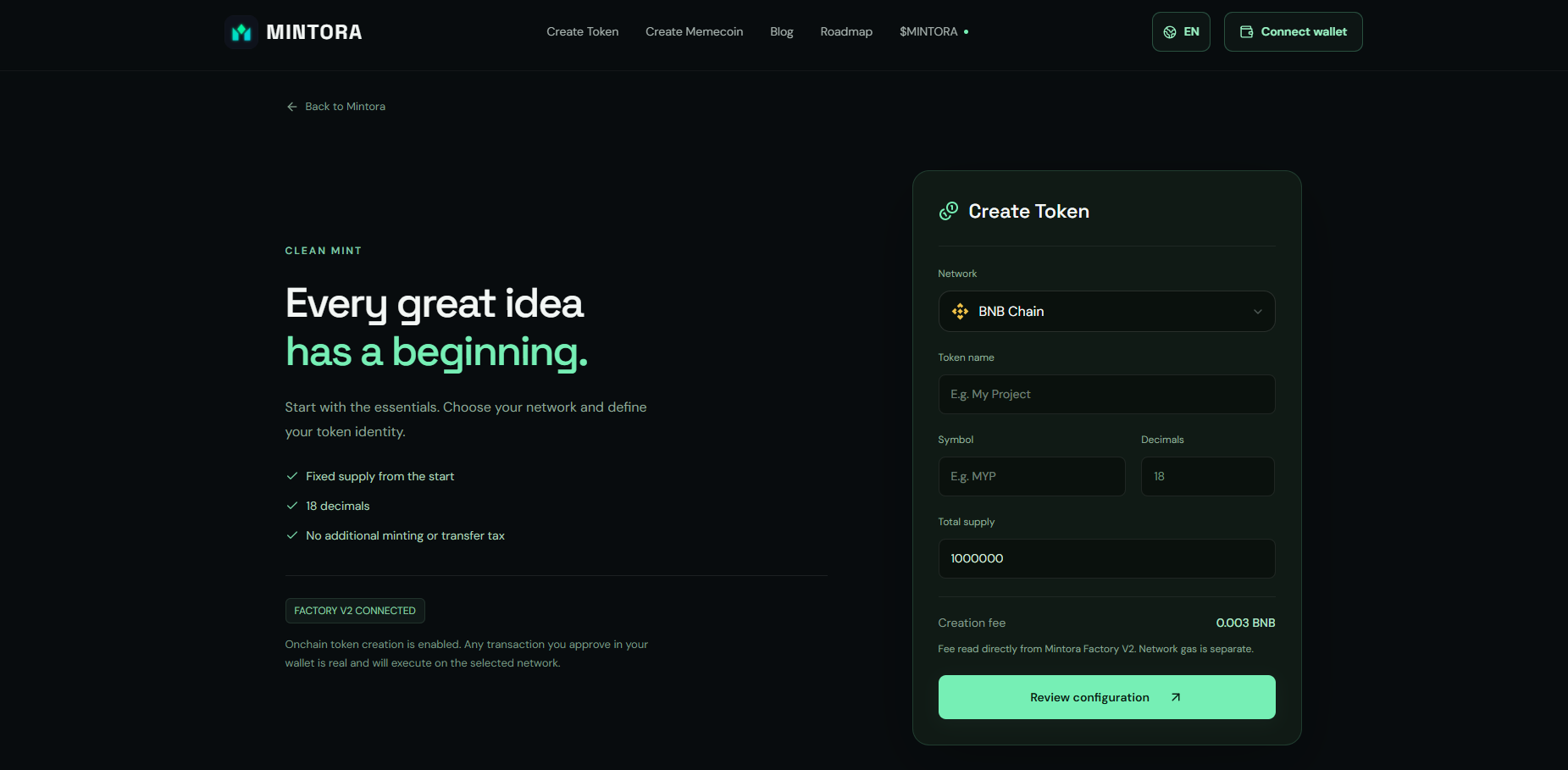Click the Creation fee label
The height and width of the screenshot is (770, 1568).
tap(972, 623)
